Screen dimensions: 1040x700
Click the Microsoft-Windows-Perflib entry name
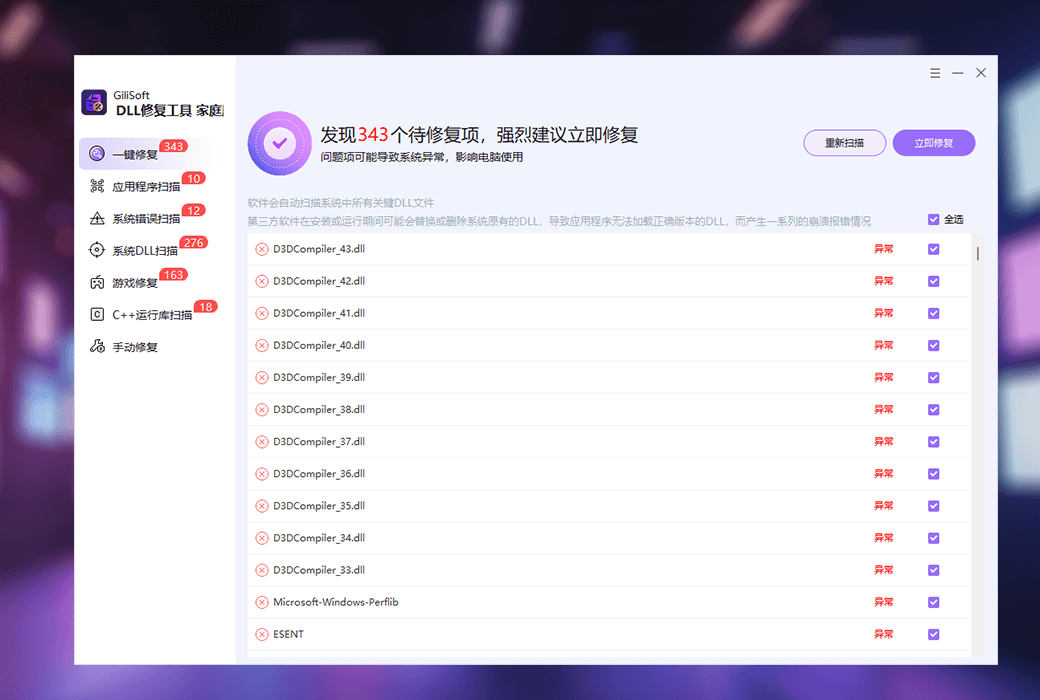[336, 602]
